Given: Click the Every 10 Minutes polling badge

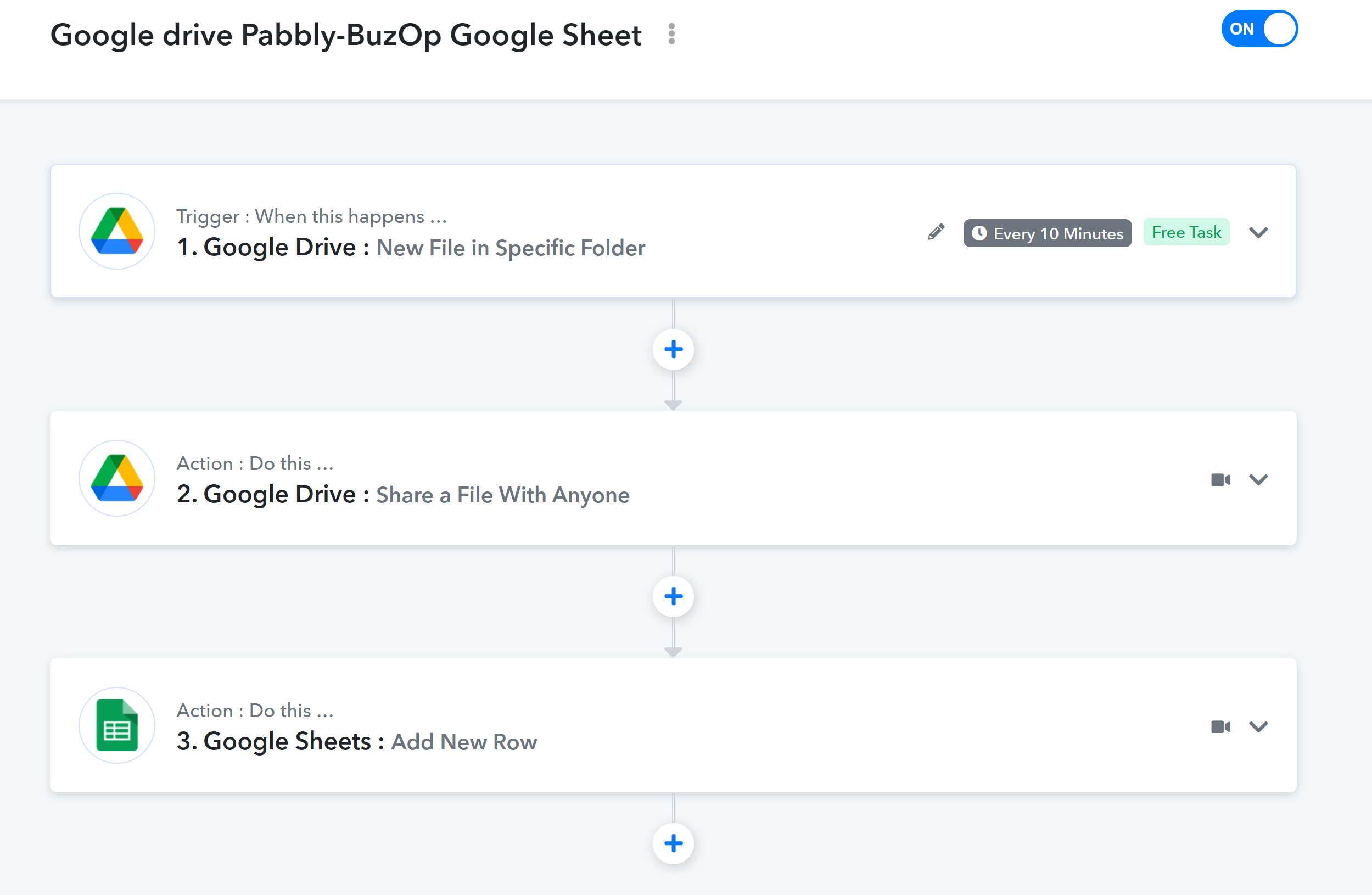Looking at the screenshot, I should (1047, 233).
